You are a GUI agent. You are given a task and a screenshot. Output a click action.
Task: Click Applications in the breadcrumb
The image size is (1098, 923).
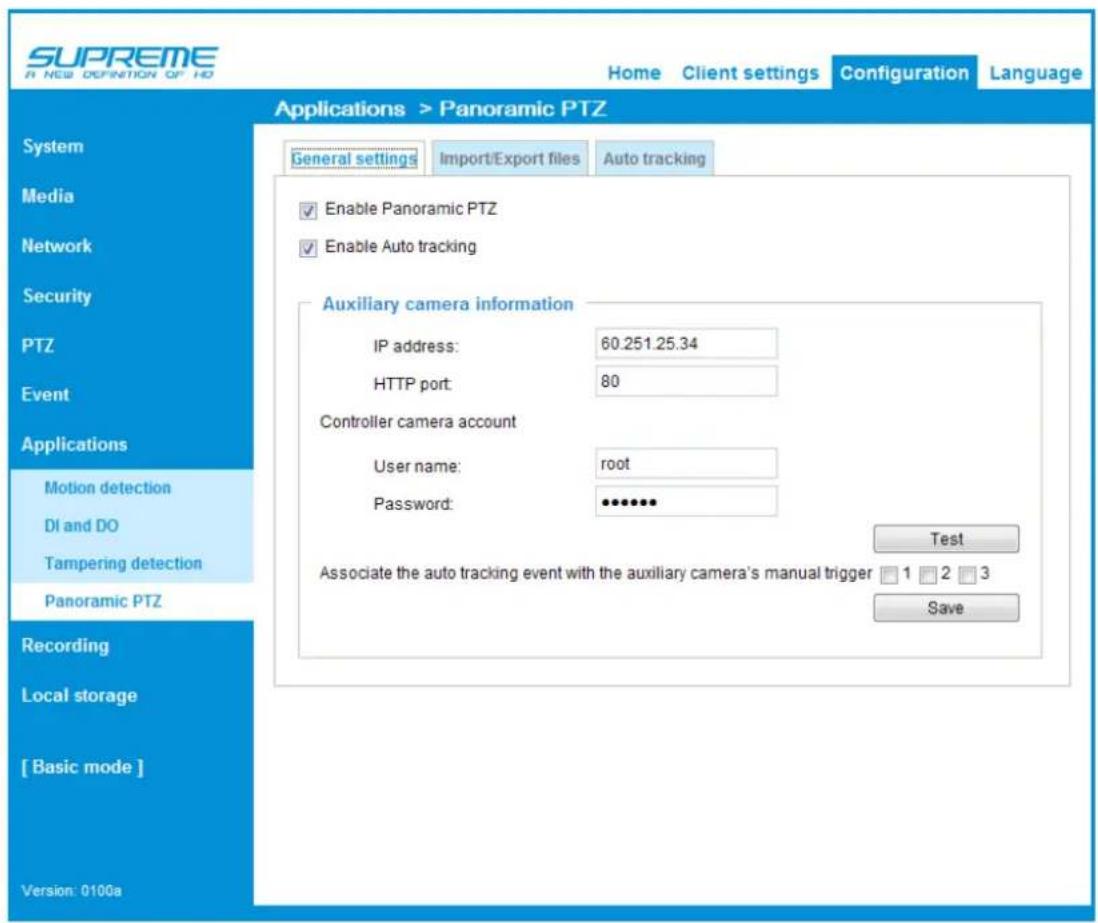pyautogui.click(x=340, y=109)
